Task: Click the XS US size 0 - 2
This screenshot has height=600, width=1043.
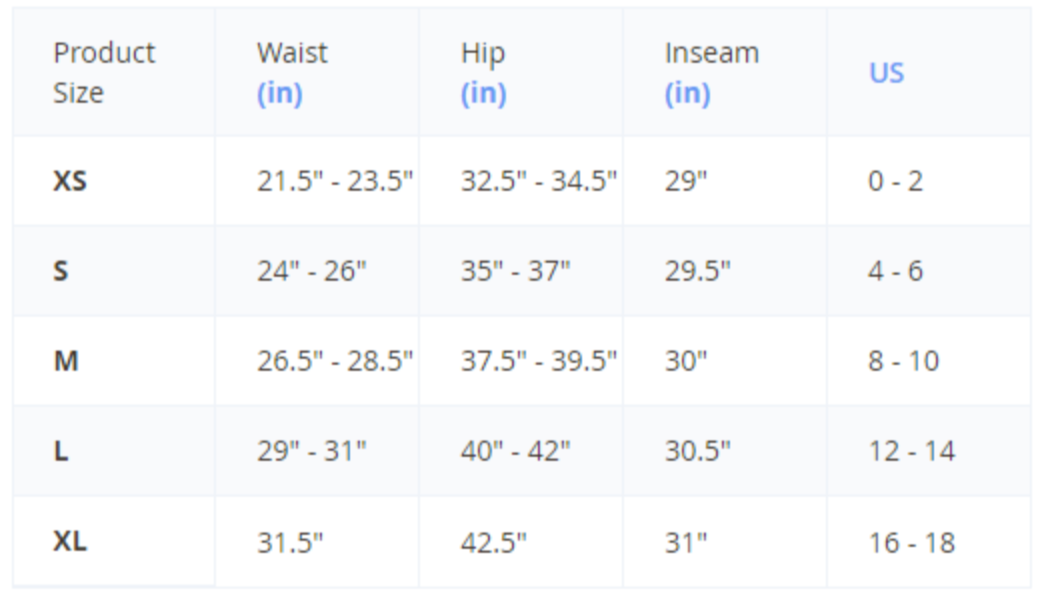Action: pos(895,181)
